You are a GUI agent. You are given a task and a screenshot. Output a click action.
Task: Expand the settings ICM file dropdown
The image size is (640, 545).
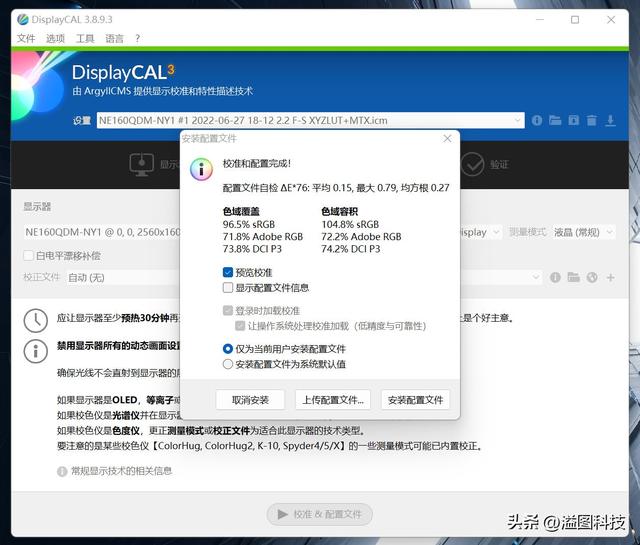pos(518,120)
